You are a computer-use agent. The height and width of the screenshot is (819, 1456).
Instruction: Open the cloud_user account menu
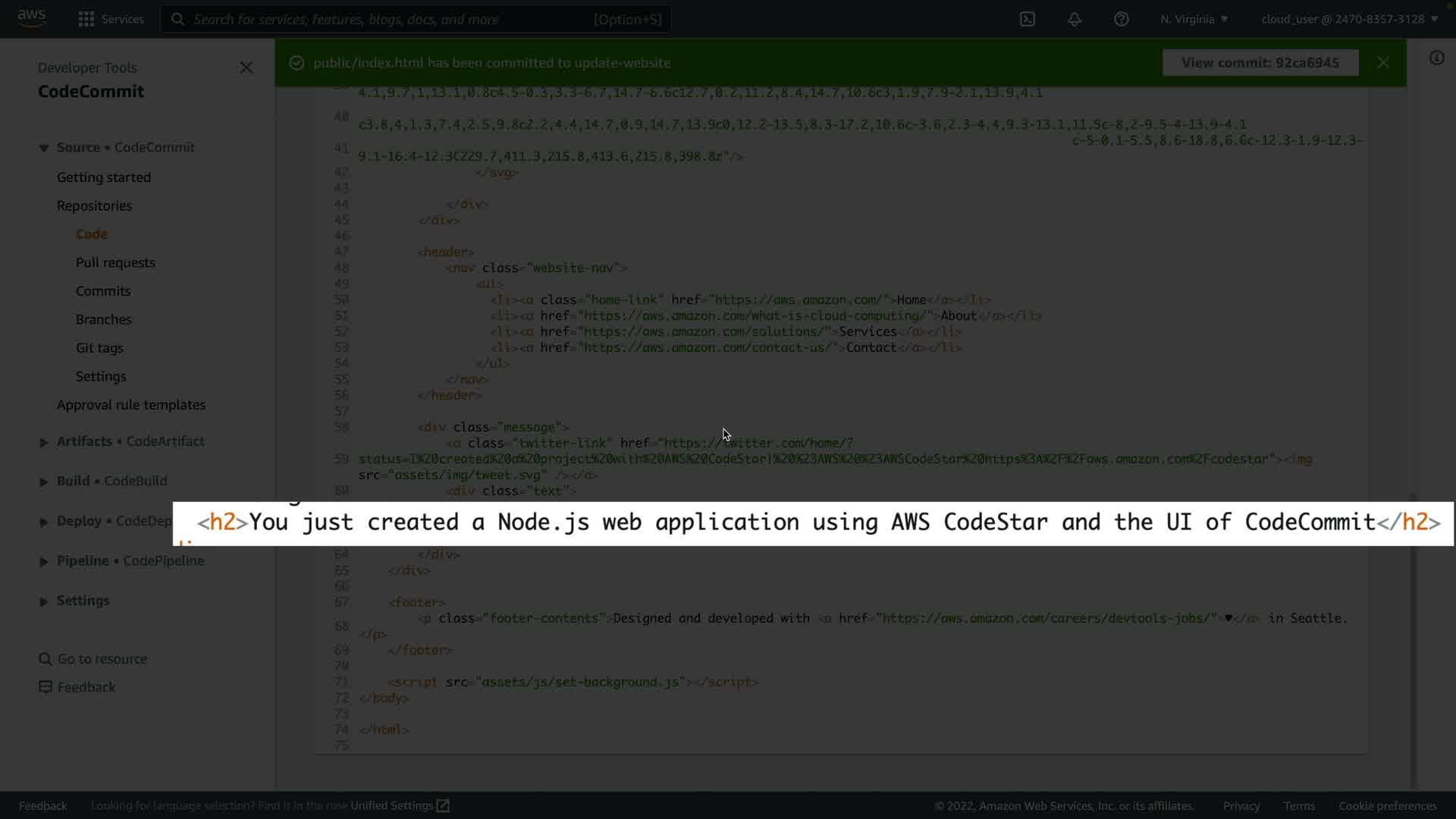coord(1349,19)
